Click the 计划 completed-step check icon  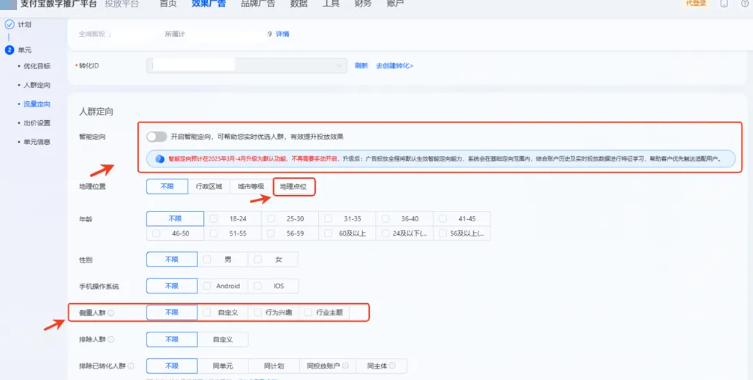tap(9, 25)
